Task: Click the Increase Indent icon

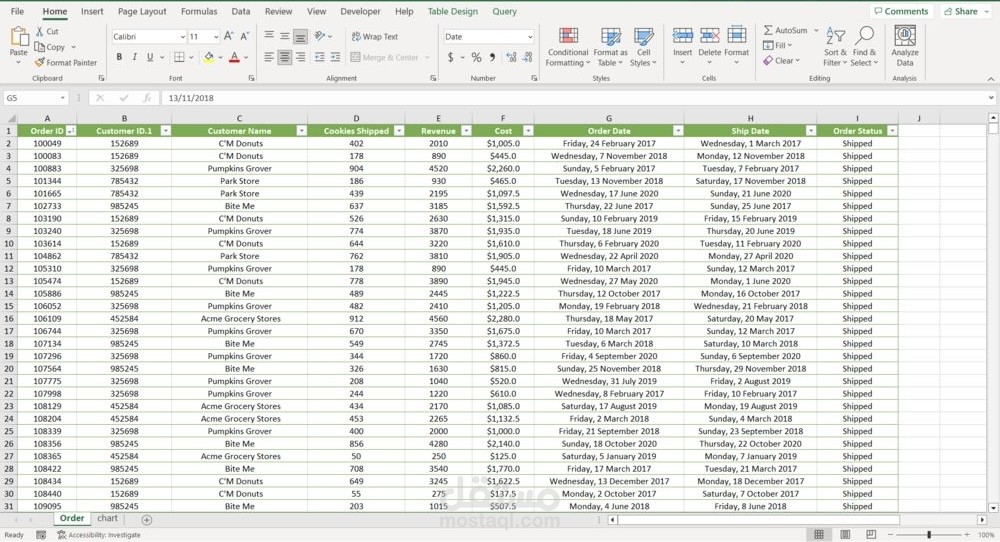Action: coord(335,57)
